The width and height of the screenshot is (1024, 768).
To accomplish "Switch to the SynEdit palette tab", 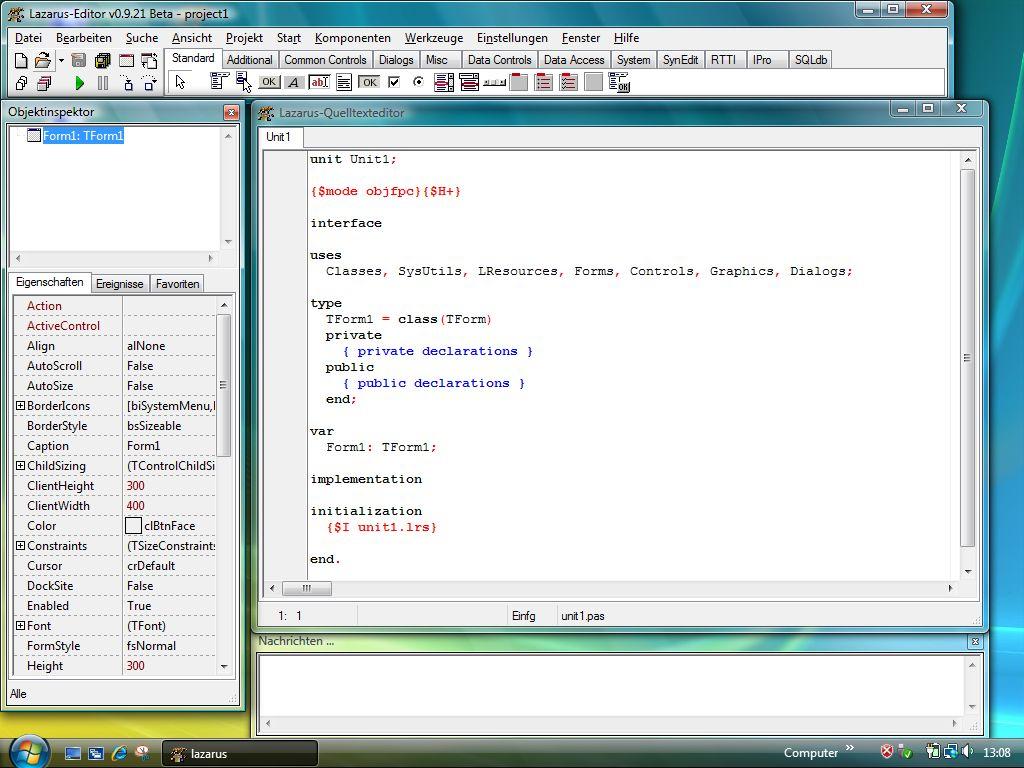I will (x=680, y=59).
